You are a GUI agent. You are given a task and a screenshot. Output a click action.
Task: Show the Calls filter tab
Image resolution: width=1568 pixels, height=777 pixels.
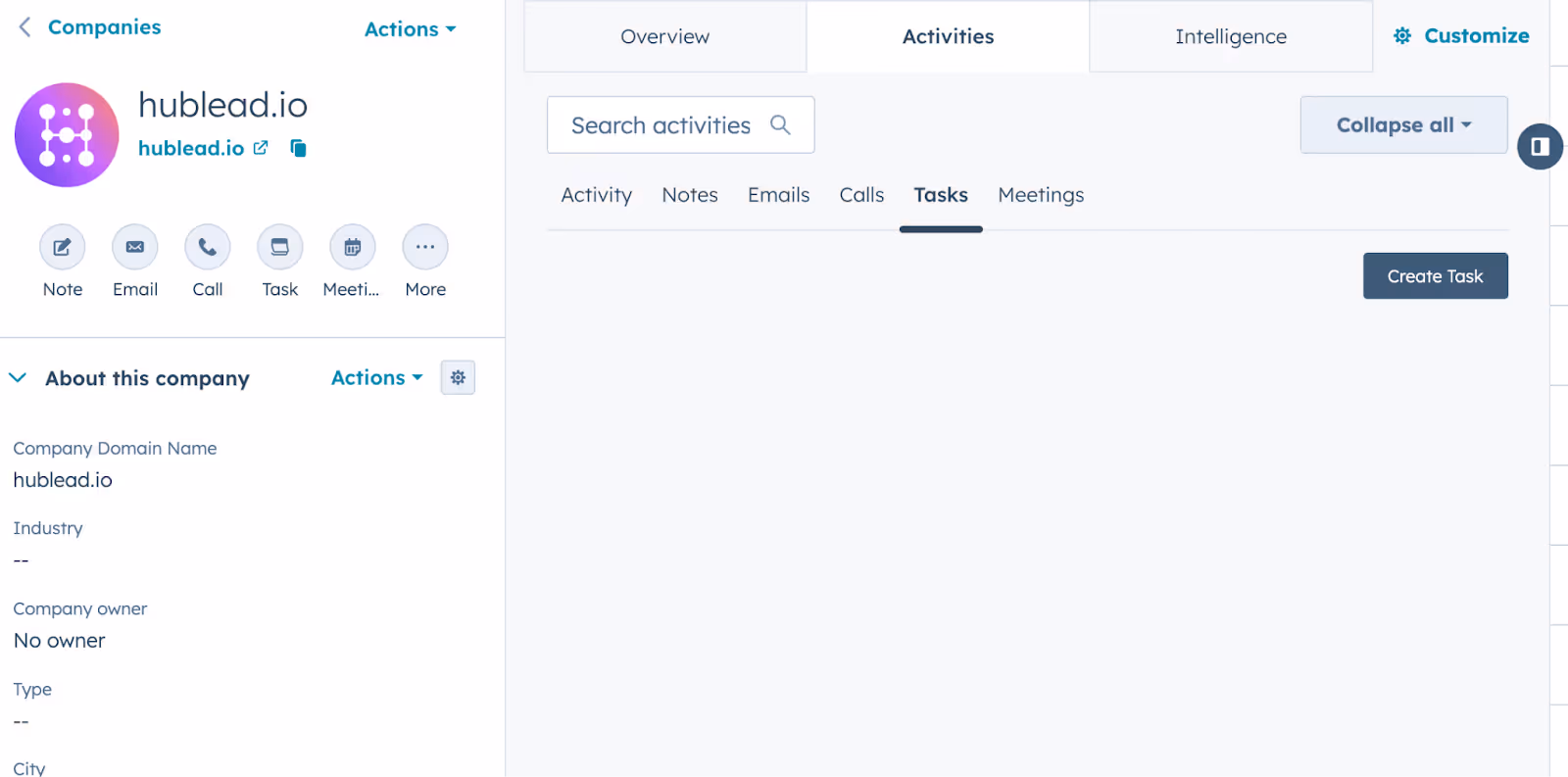click(862, 195)
